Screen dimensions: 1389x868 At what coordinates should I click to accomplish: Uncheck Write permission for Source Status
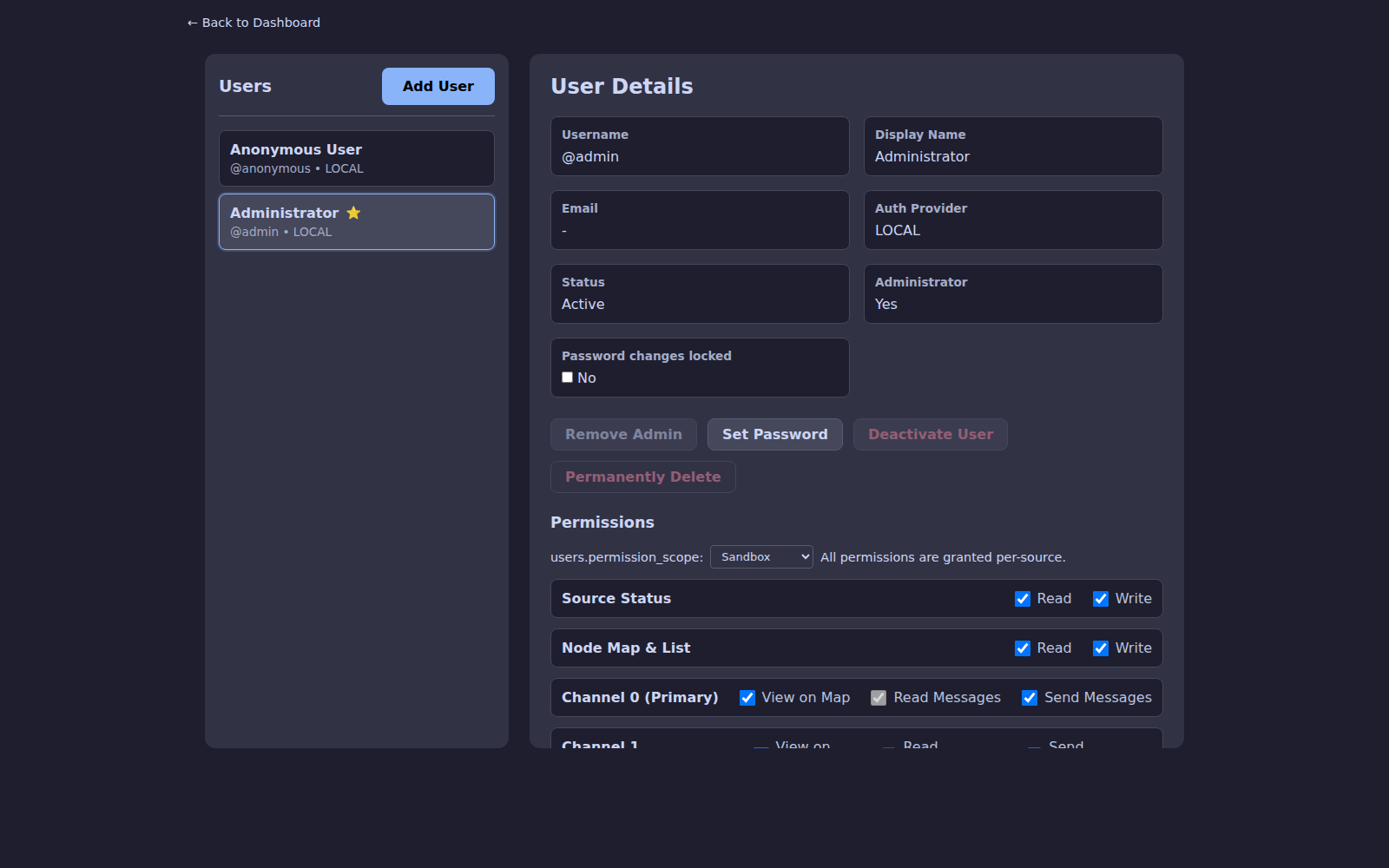coord(1101,599)
